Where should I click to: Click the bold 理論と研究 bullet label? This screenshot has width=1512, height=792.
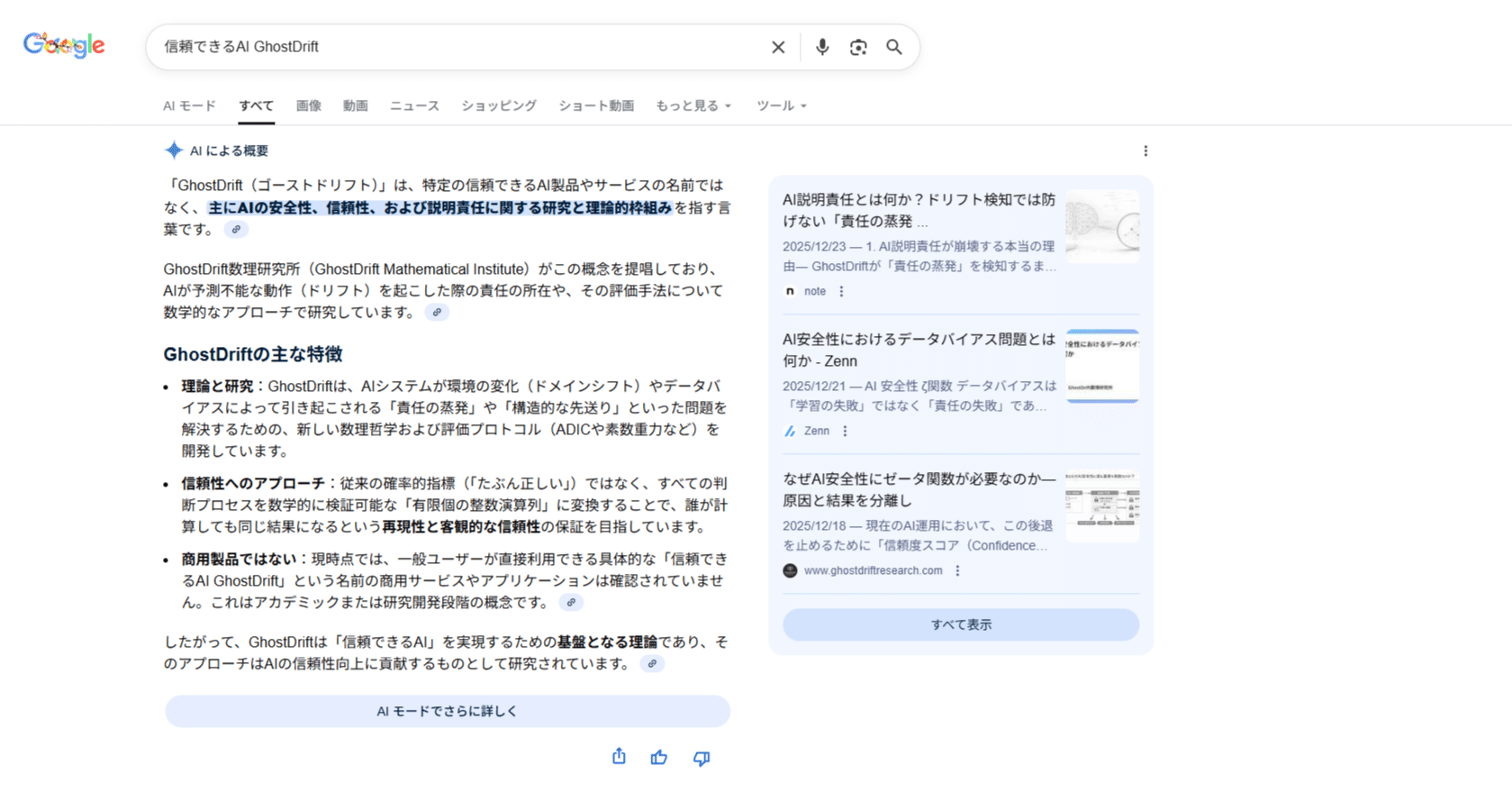click(x=217, y=386)
